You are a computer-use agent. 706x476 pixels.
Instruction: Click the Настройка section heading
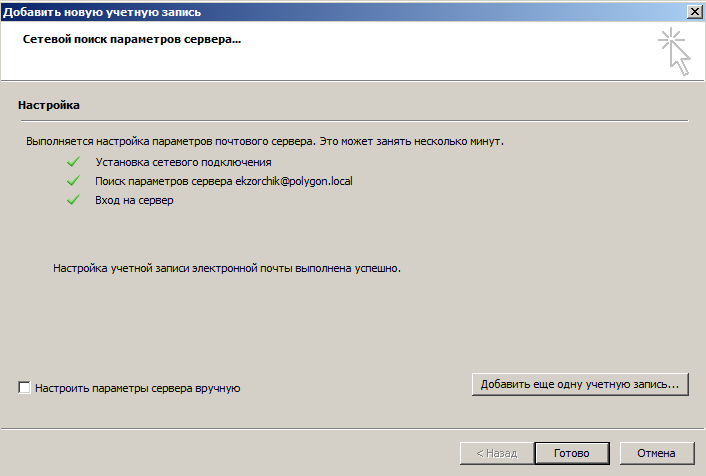tap(49, 105)
